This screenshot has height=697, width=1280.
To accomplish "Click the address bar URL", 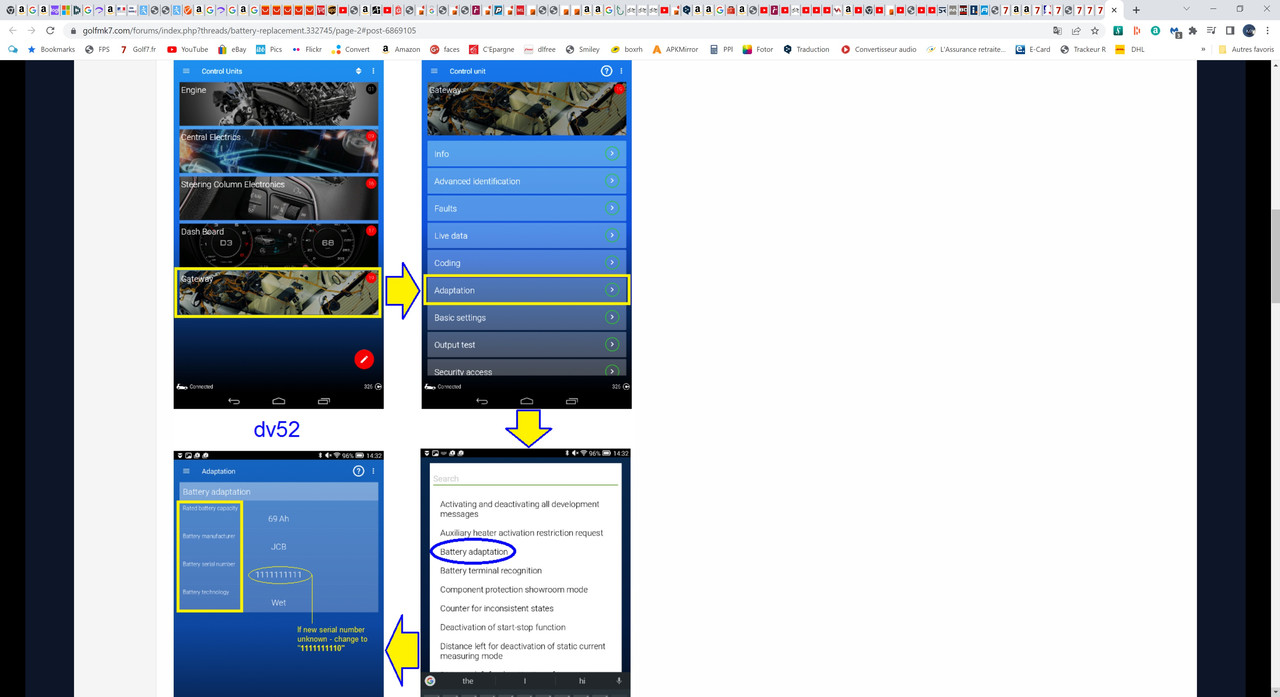I will pos(249,31).
